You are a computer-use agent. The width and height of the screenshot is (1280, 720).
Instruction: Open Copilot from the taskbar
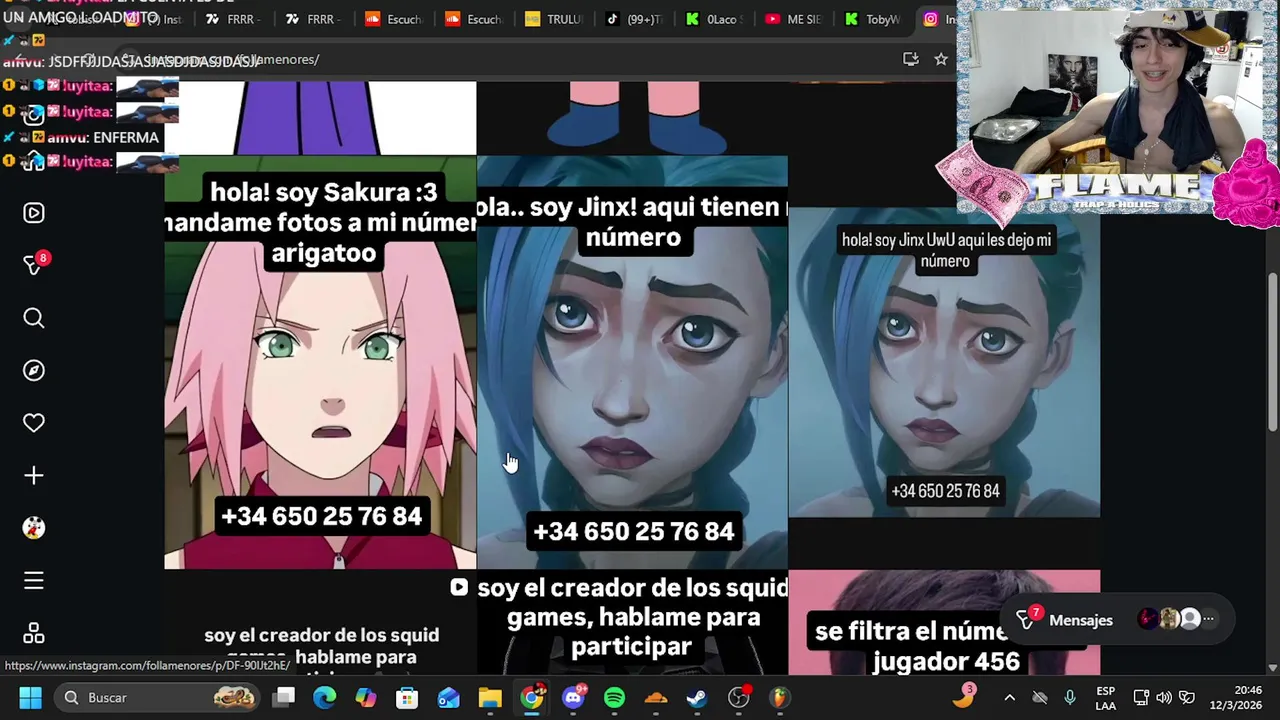[366, 697]
